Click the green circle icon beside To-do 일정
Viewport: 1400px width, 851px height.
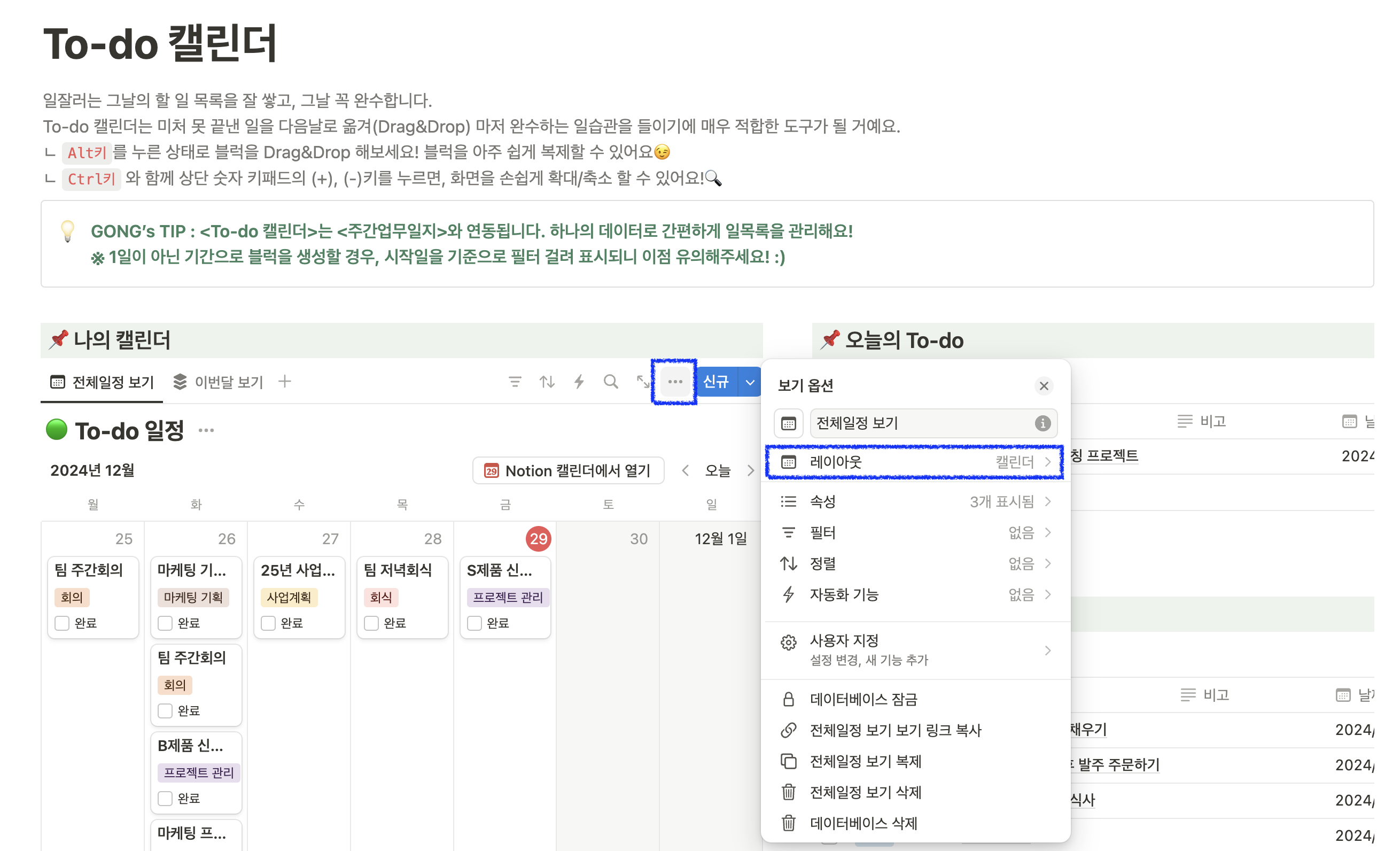[56, 430]
